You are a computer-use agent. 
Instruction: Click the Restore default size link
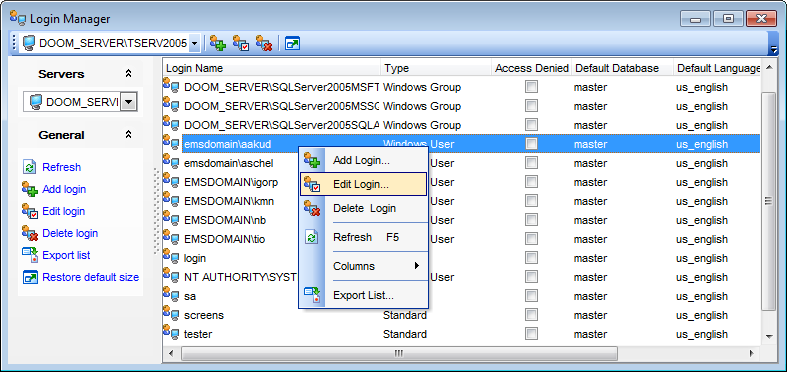(x=91, y=277)
